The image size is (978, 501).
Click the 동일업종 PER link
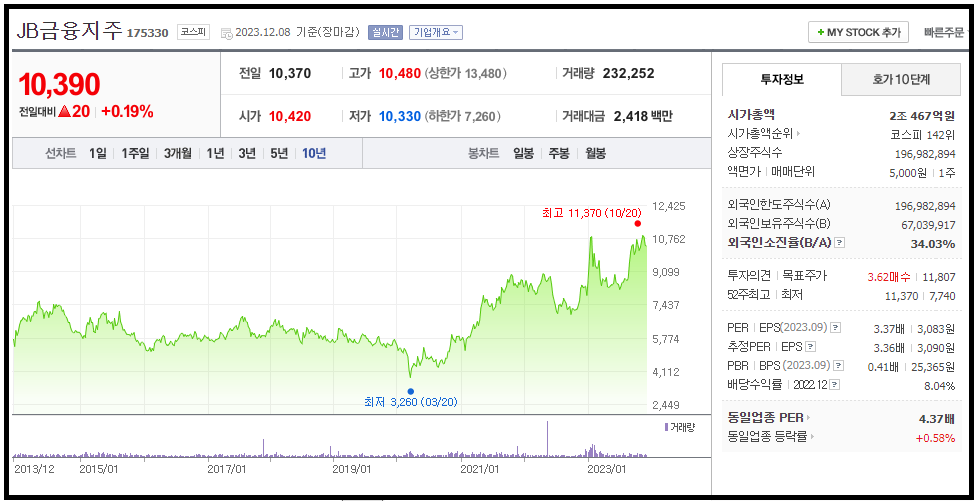tap(765, 417)
